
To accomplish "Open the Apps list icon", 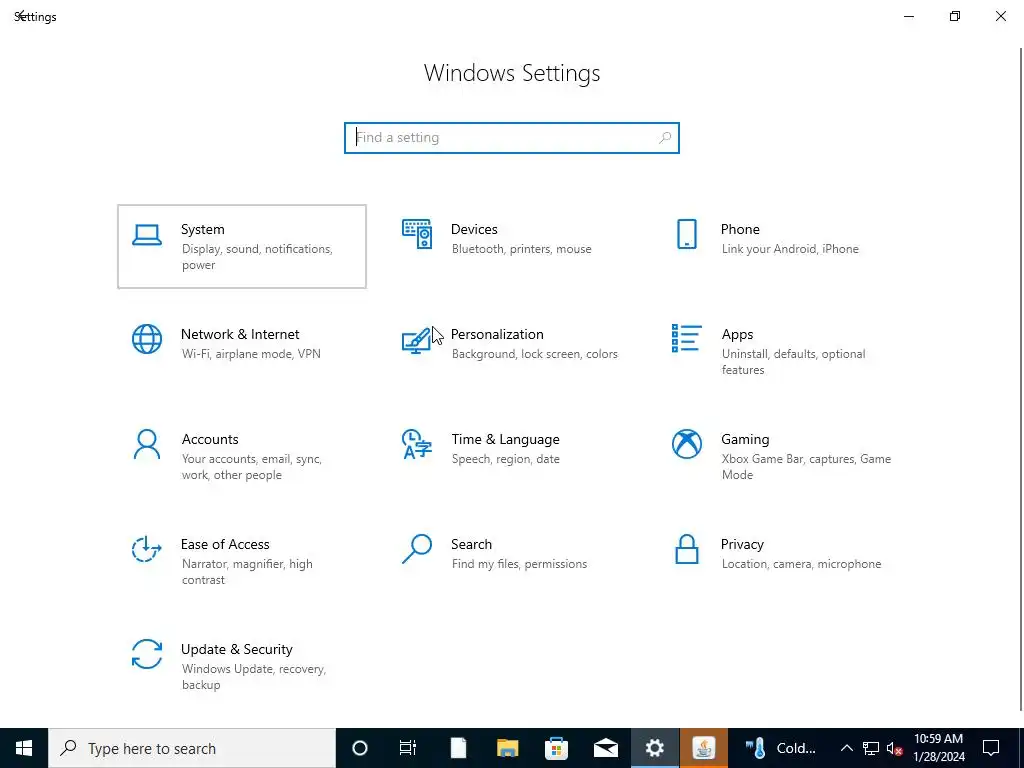I will click(686, 338).
